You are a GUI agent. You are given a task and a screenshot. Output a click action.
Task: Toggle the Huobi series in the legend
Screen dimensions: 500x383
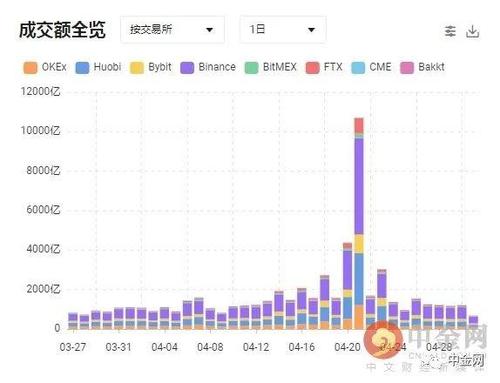[x=98, y=67]
